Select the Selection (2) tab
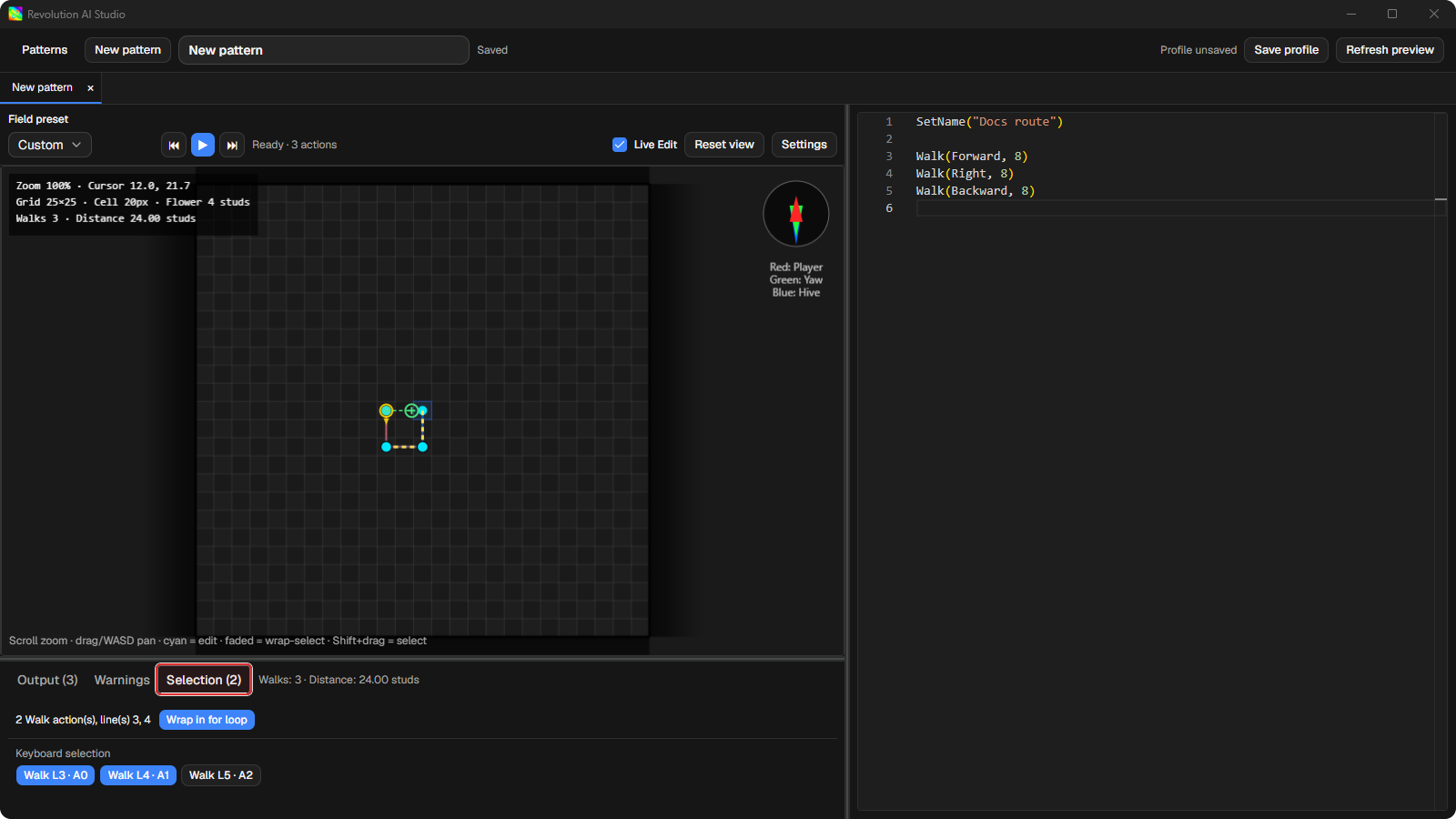 204,680
